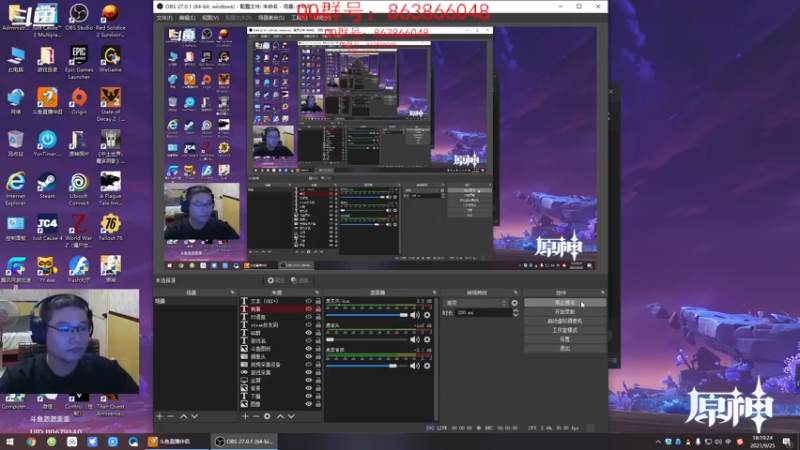Select the 场景 entry in scenes list
Viewport: 800px width, 450px height.
click(x=194, y=301)
